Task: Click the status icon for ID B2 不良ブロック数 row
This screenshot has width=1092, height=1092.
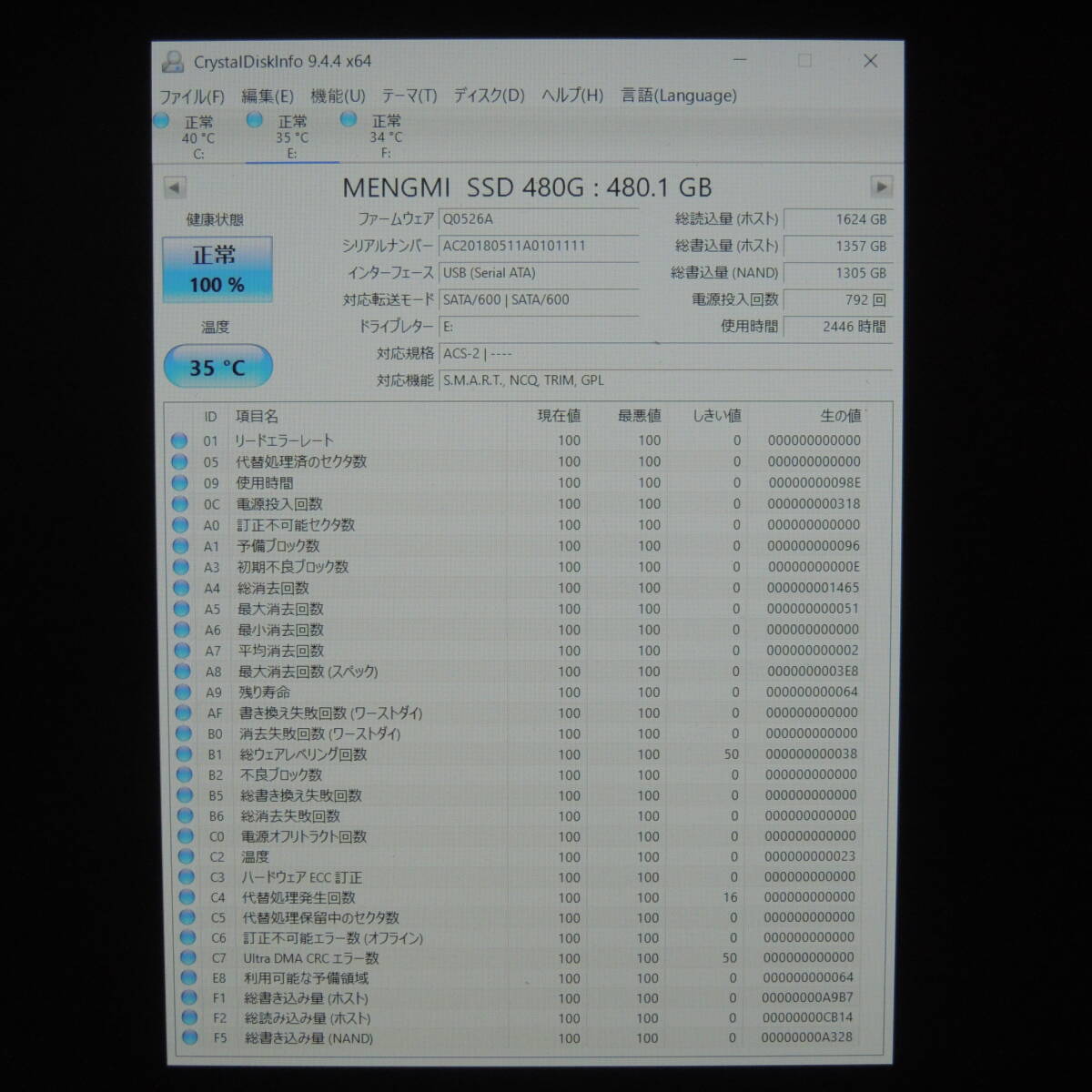Action: point(185,775)
